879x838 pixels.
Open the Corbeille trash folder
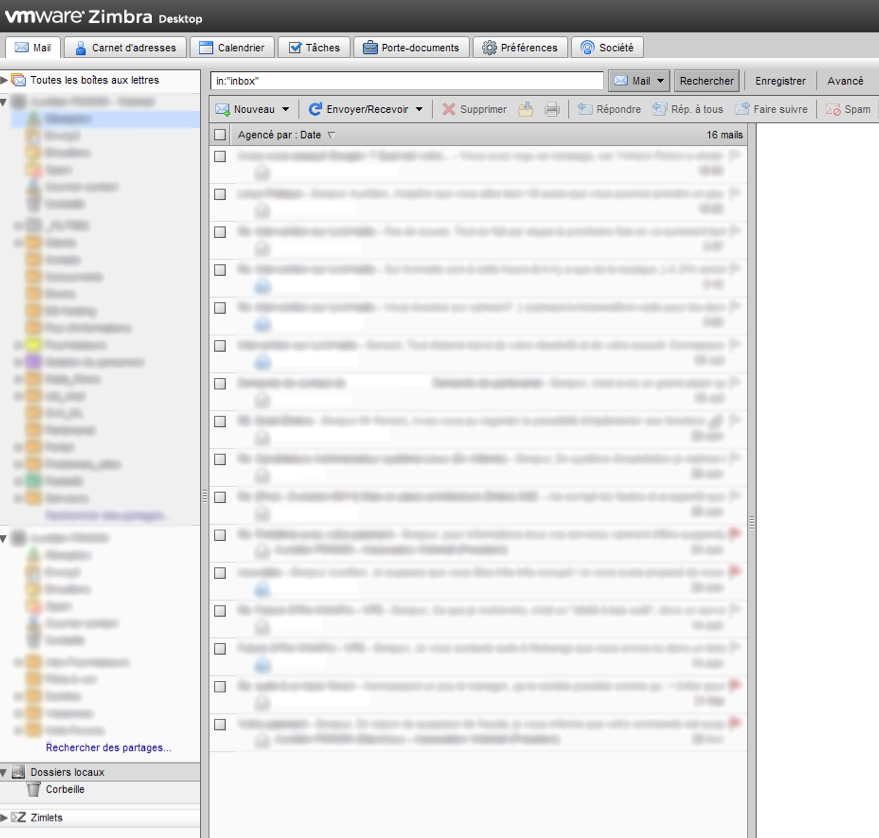tap(65, 789)
